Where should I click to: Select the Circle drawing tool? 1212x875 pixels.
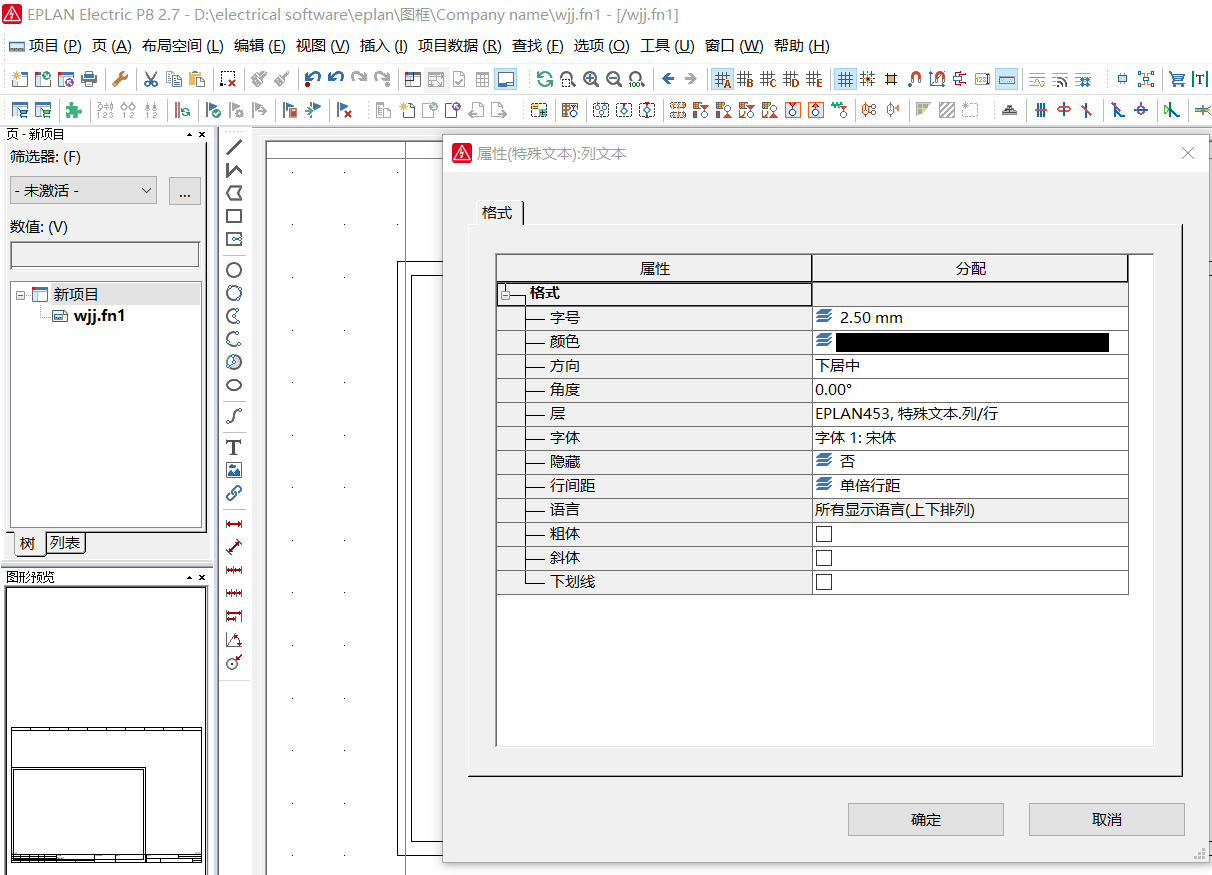(234, 270)
